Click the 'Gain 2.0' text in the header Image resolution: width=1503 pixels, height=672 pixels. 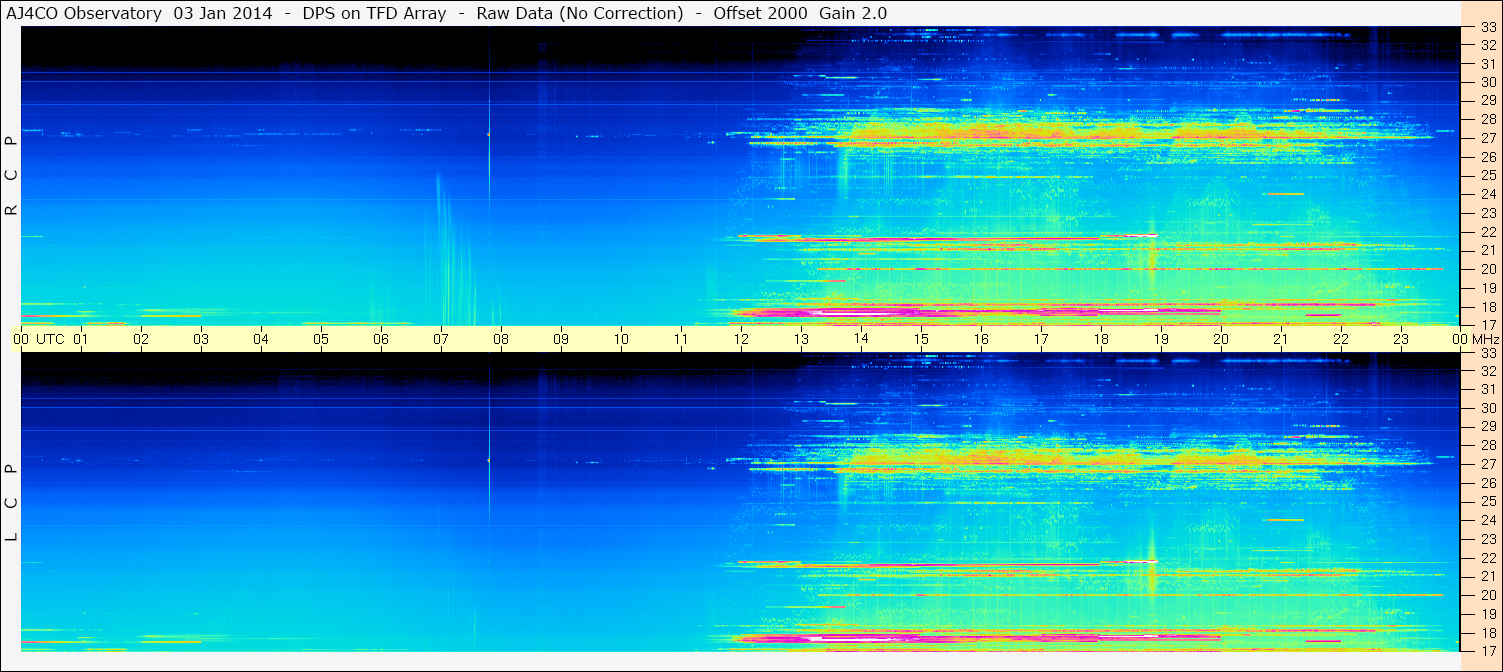pos(852,13)
